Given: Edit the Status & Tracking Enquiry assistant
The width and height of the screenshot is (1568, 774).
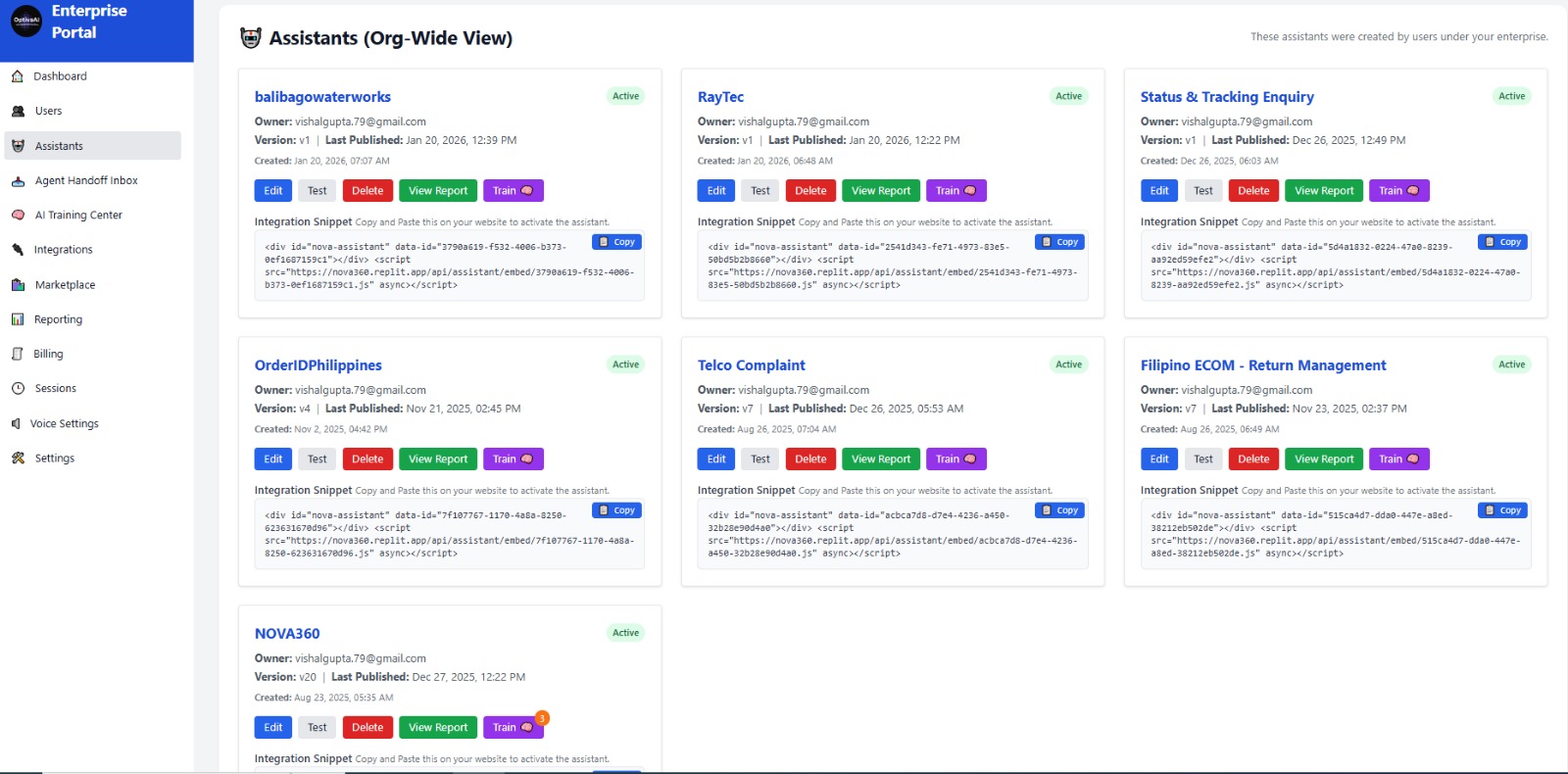Looking at the screenshot, I should point(1159,191).
